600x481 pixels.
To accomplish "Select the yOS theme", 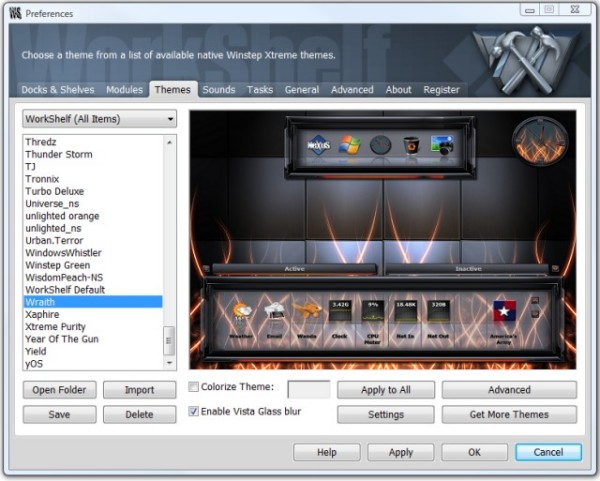I will [x=93, y=364].
